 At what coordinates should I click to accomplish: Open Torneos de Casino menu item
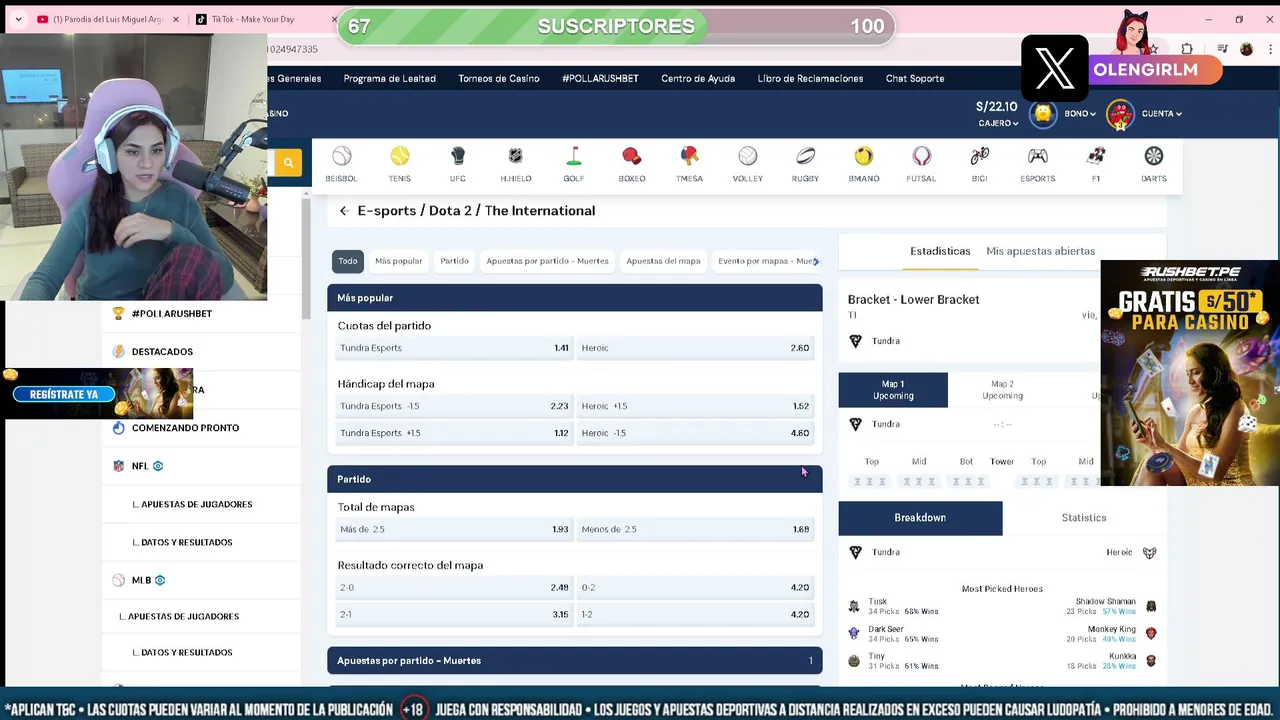499,79
